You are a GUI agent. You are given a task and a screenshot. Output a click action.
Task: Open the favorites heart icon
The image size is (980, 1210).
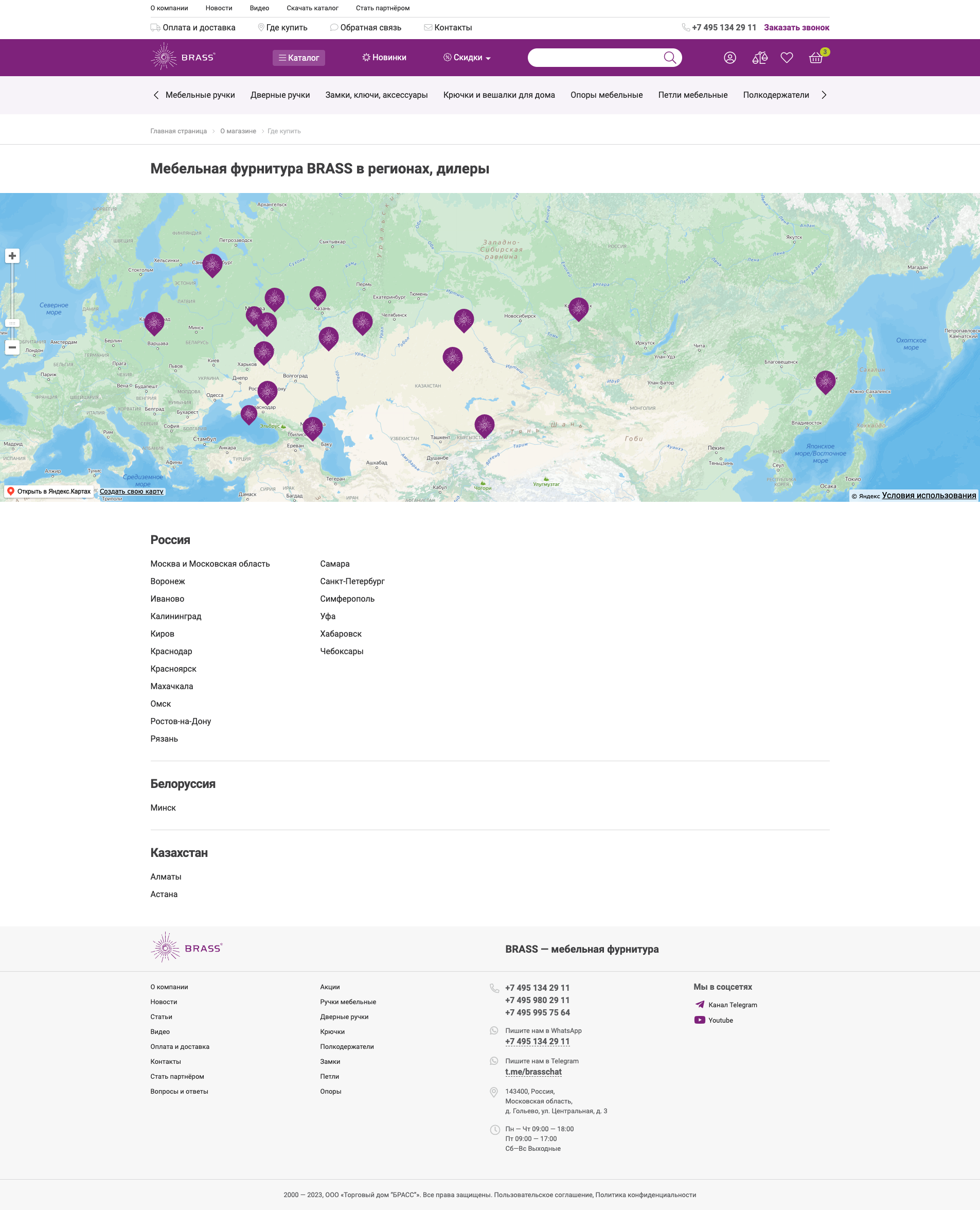point(787,58)
